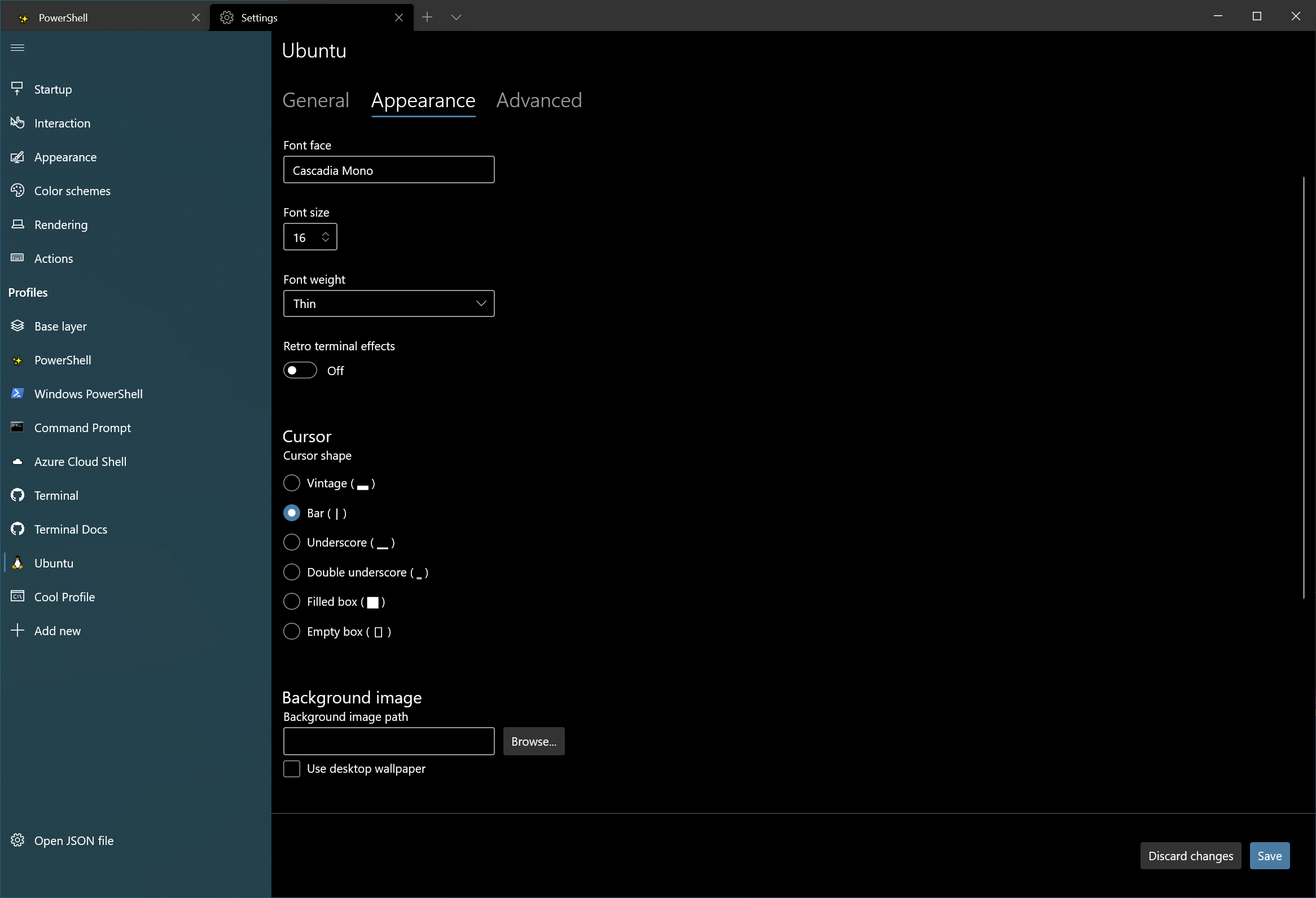
Task: Switch to the Advanced tab
Action: coord(538,100)
